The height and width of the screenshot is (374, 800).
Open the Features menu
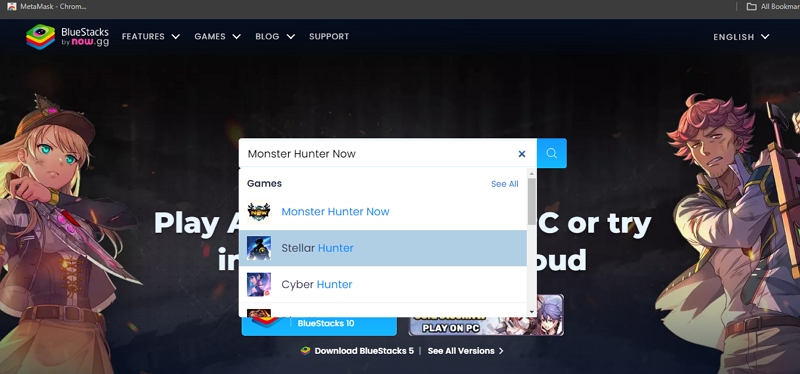[x=143, y=37]
